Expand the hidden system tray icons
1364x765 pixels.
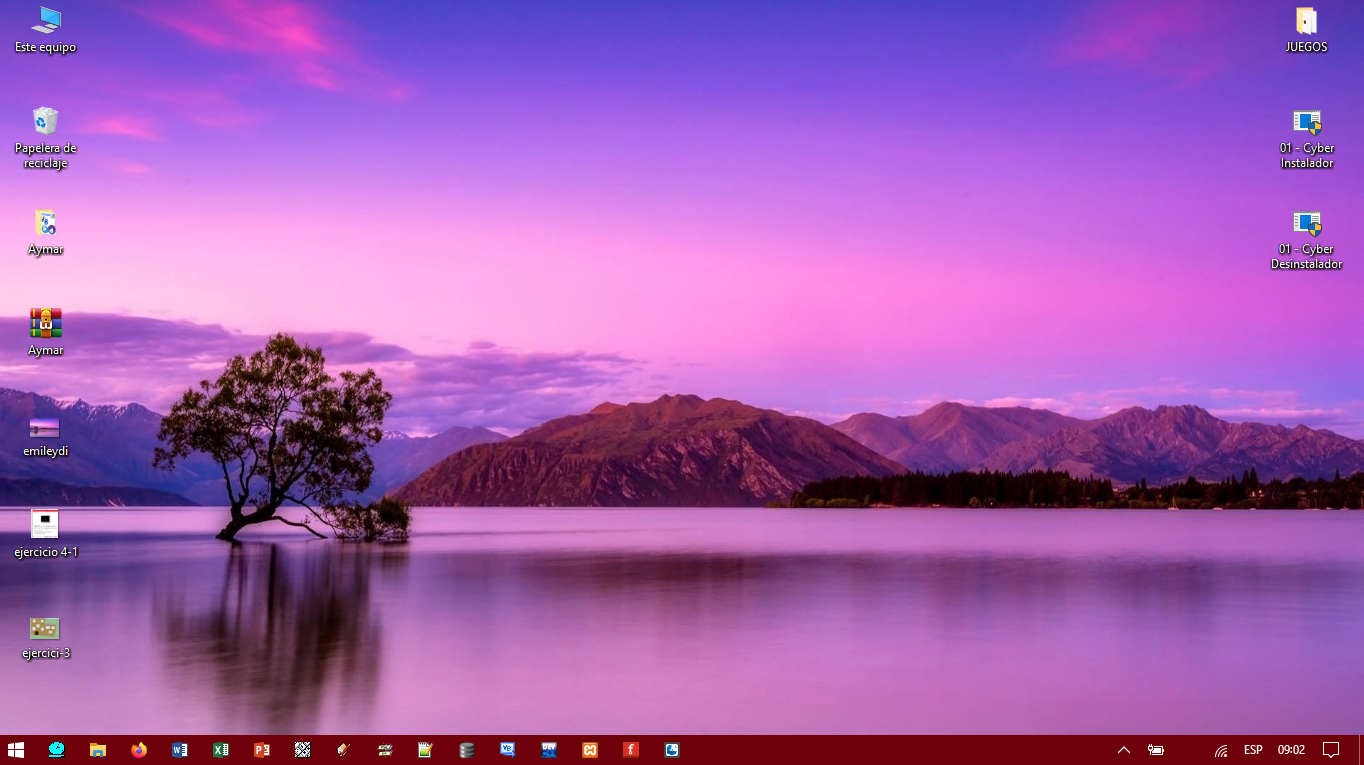tap(1123, 749)
